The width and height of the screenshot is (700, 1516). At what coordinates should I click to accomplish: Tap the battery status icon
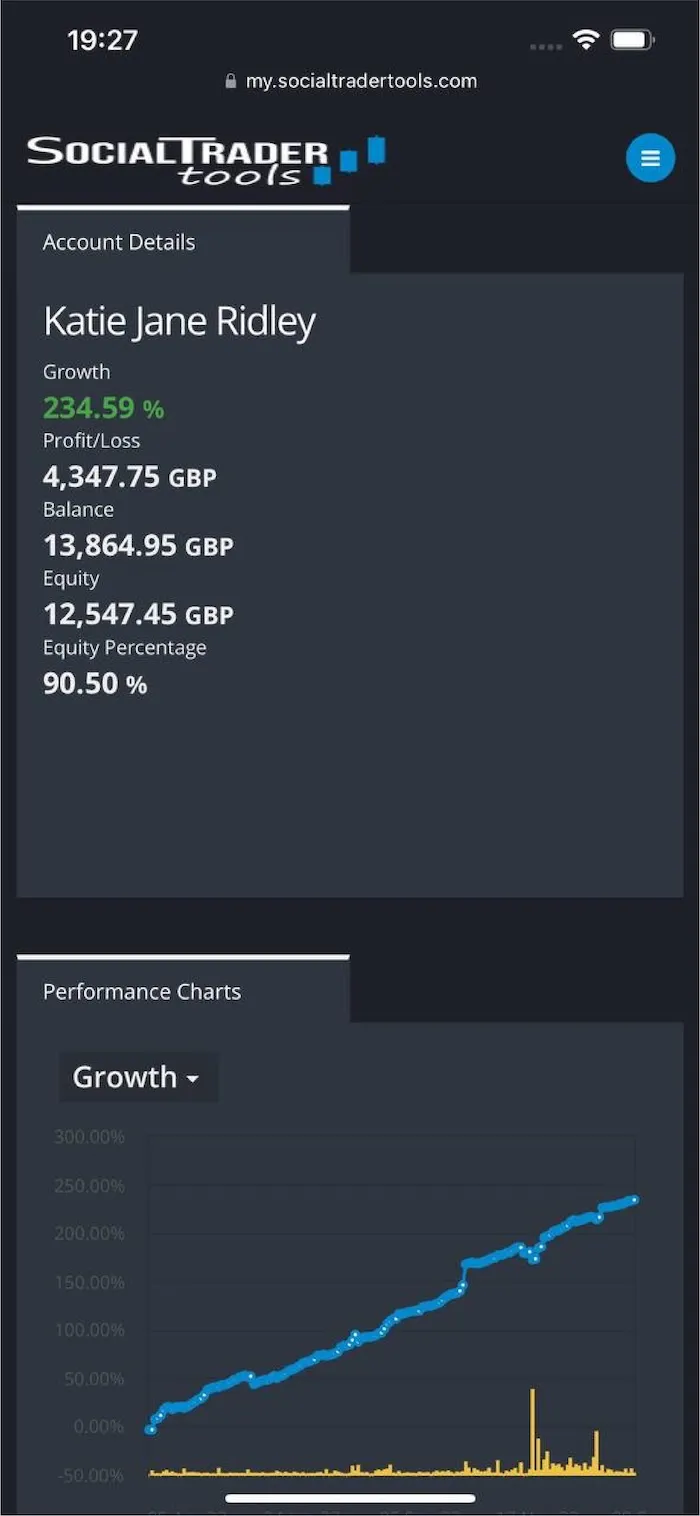click(633, 40)
